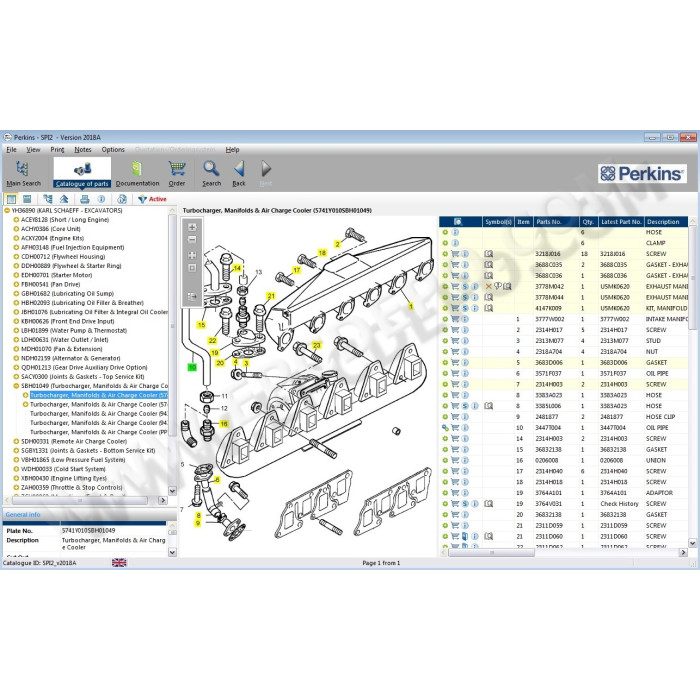Viewport: 700px width, 700px height.
Task: Click yellow callout 23 in the diagram
Action: tap(317, 345)
